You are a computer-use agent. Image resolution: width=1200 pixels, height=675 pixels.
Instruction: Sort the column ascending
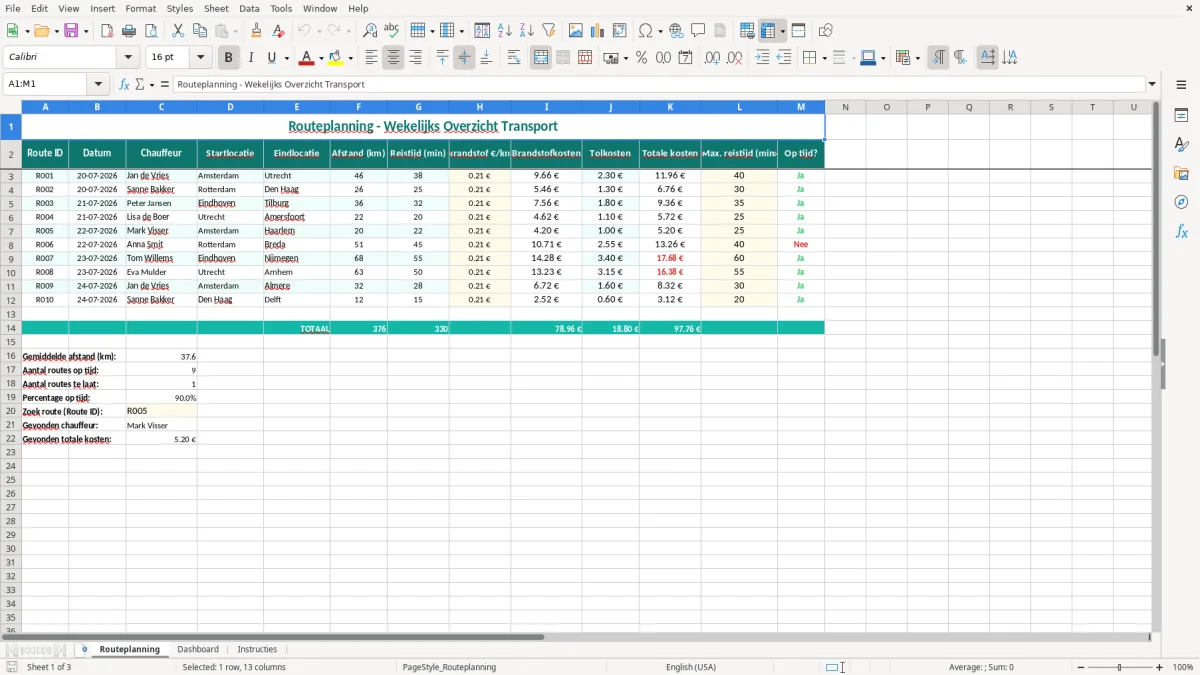[x=505, y=31]
